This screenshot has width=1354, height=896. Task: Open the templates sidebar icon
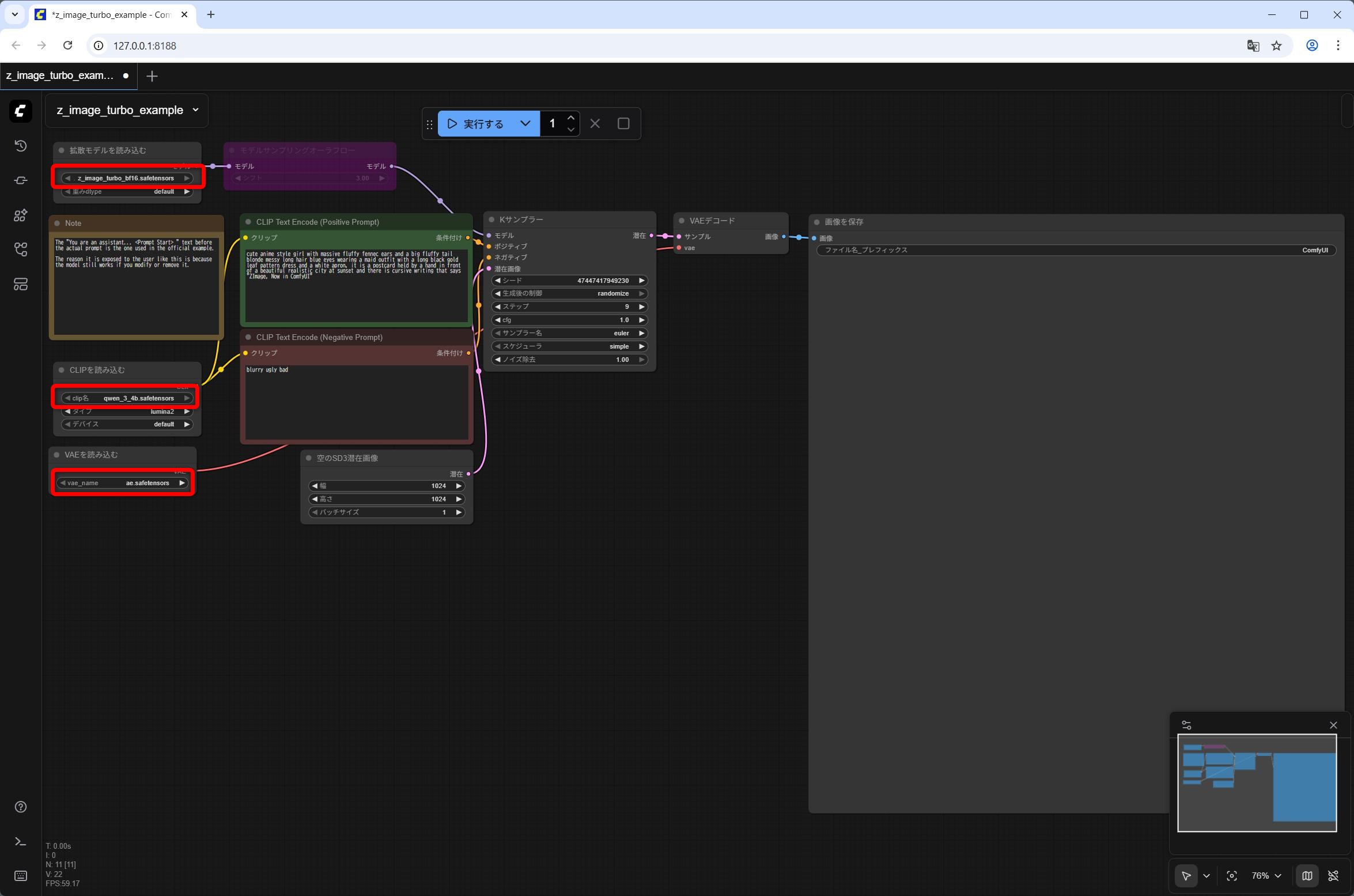click(x=21, y=284)
